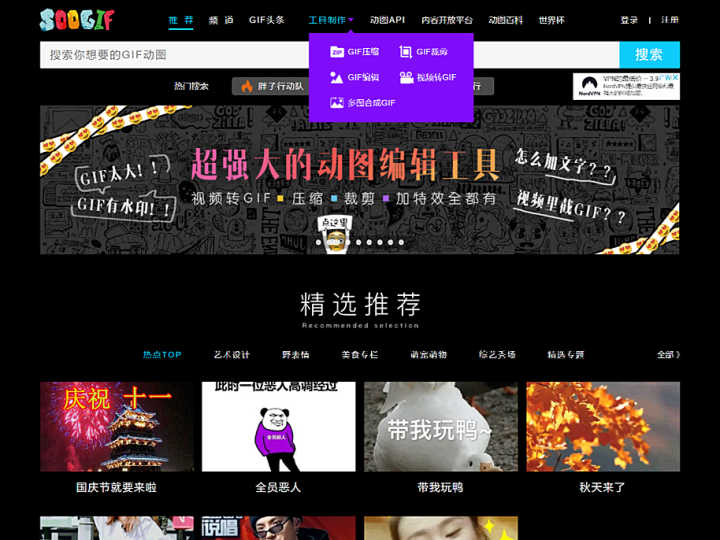Image resolution: width=720 pixels, height=540 pixels.
Task: Click the SOOGIF logo
Action: pyautogui.click(x=77, y=20)
